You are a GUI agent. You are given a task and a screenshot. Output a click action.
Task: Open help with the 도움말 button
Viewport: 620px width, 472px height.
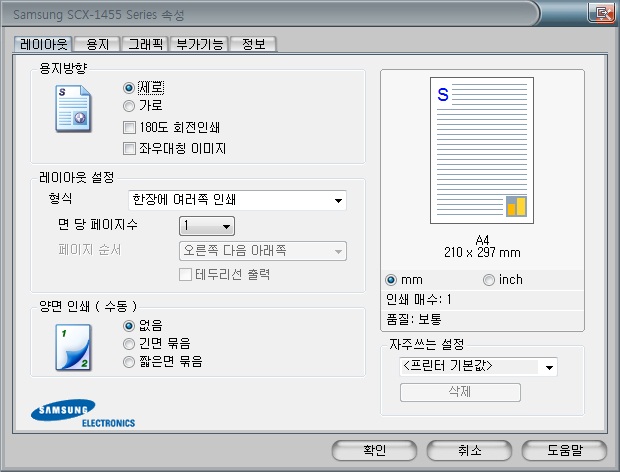564,450
